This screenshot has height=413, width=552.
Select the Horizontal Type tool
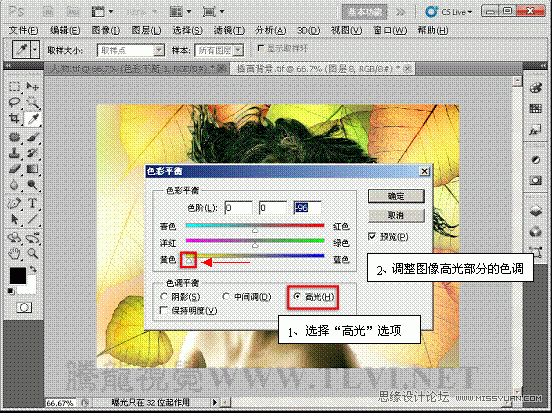(x=33, y=203)
